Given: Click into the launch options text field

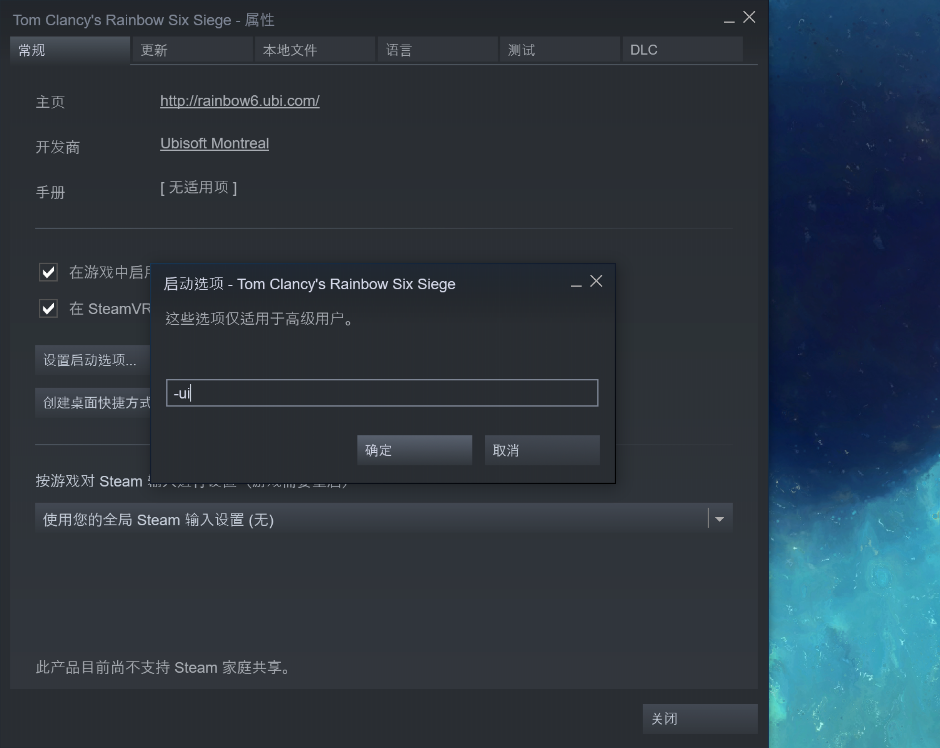Looking at the screenshot, I should click(382, 393).
